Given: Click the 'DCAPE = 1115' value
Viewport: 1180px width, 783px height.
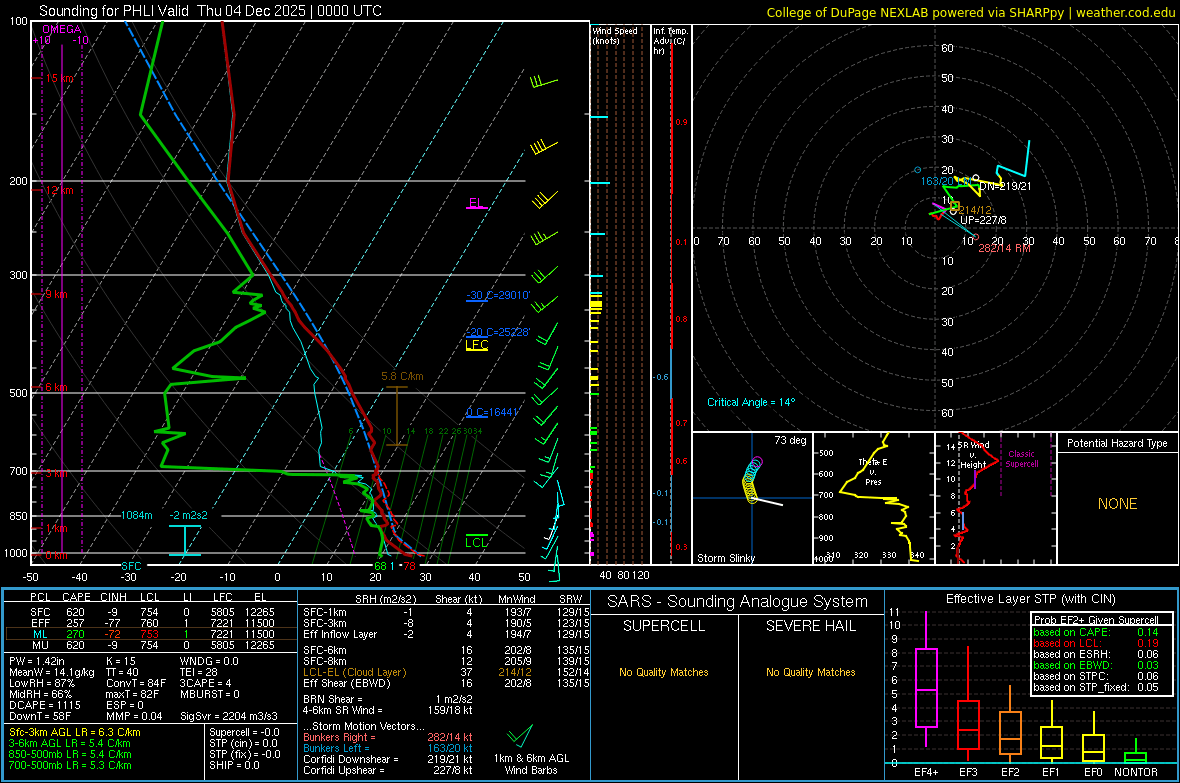Looking at the screenshot, I should tap(45, 705).
